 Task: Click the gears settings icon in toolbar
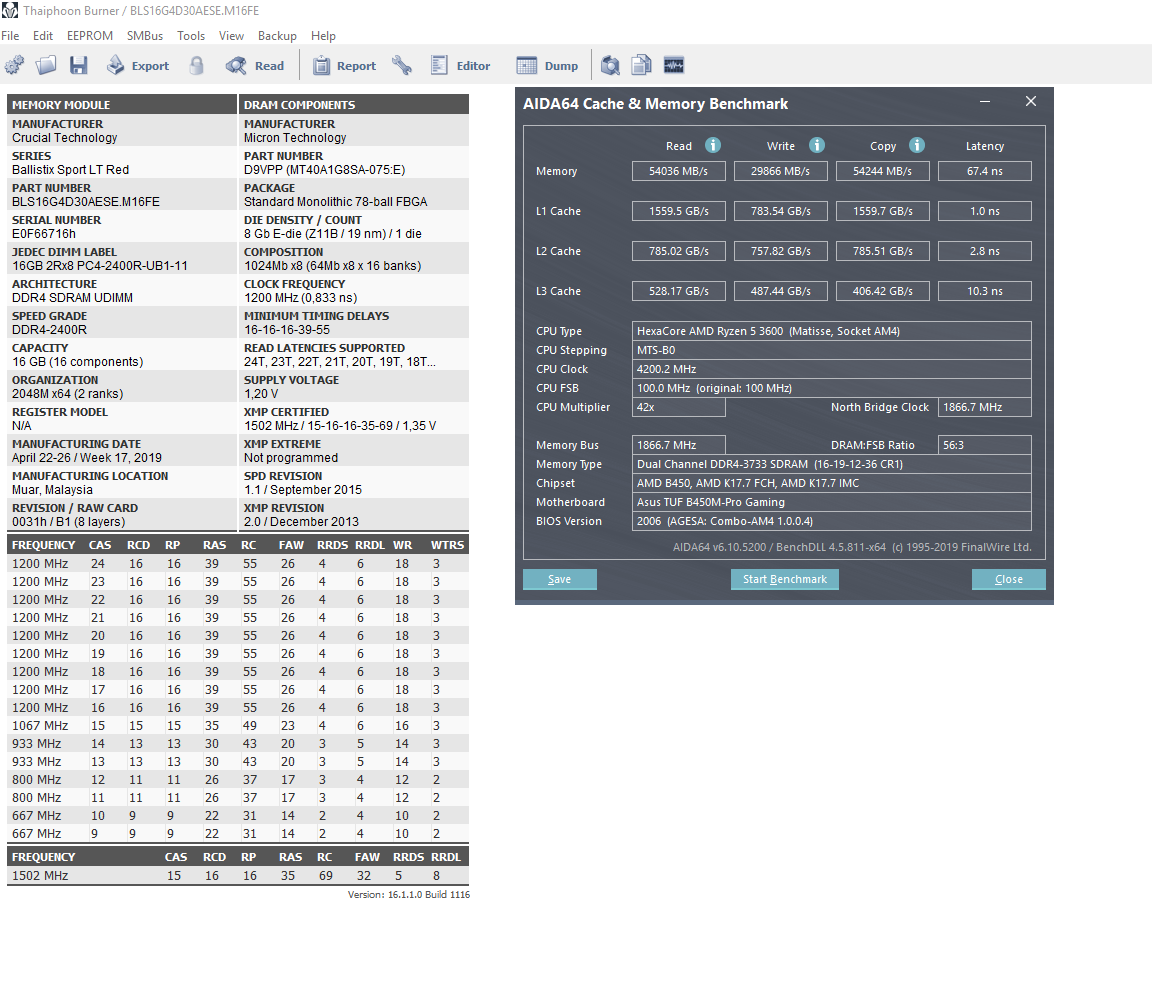14,65
